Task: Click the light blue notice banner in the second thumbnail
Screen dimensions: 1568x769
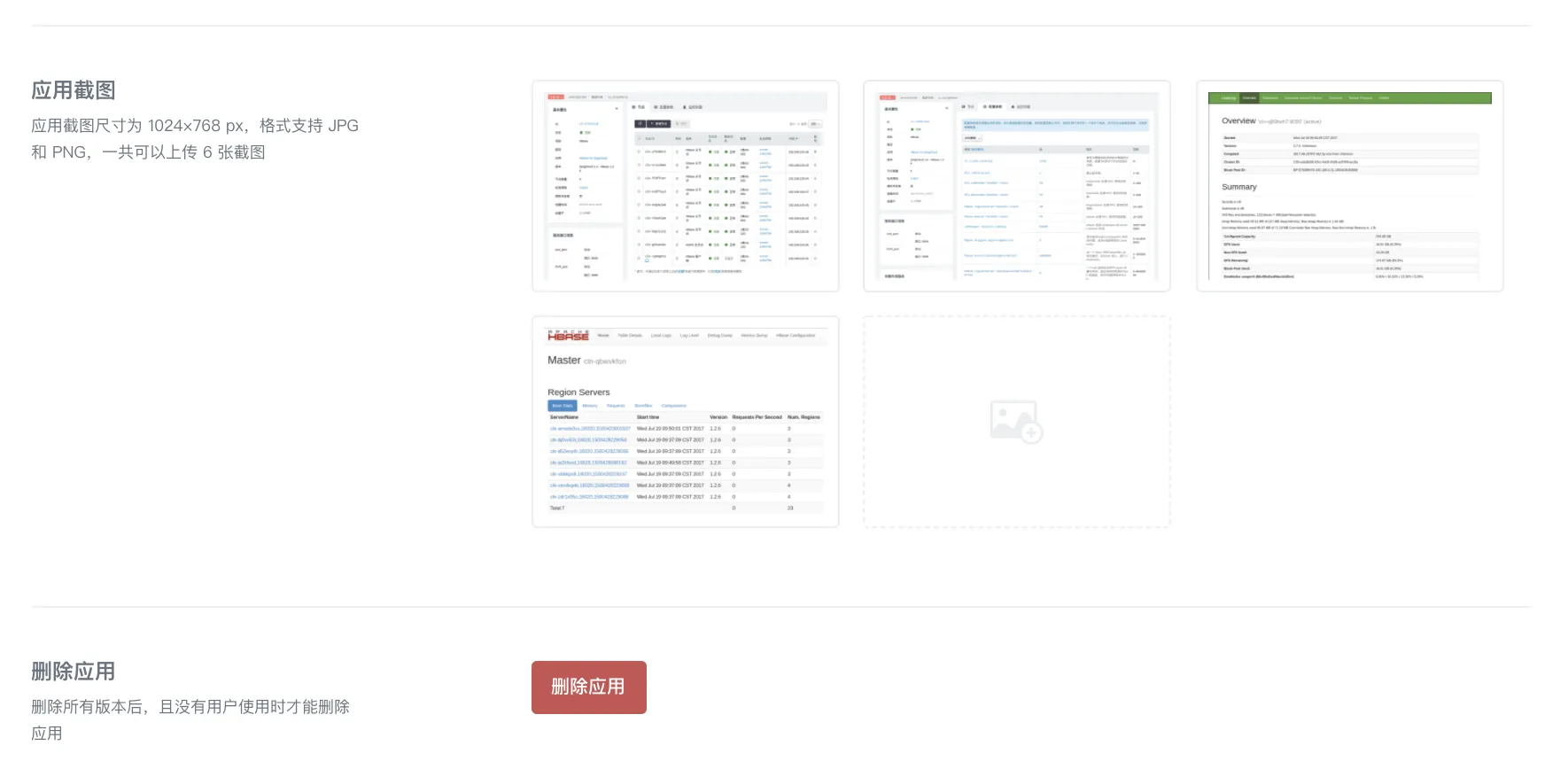Action: [1056, 125]
